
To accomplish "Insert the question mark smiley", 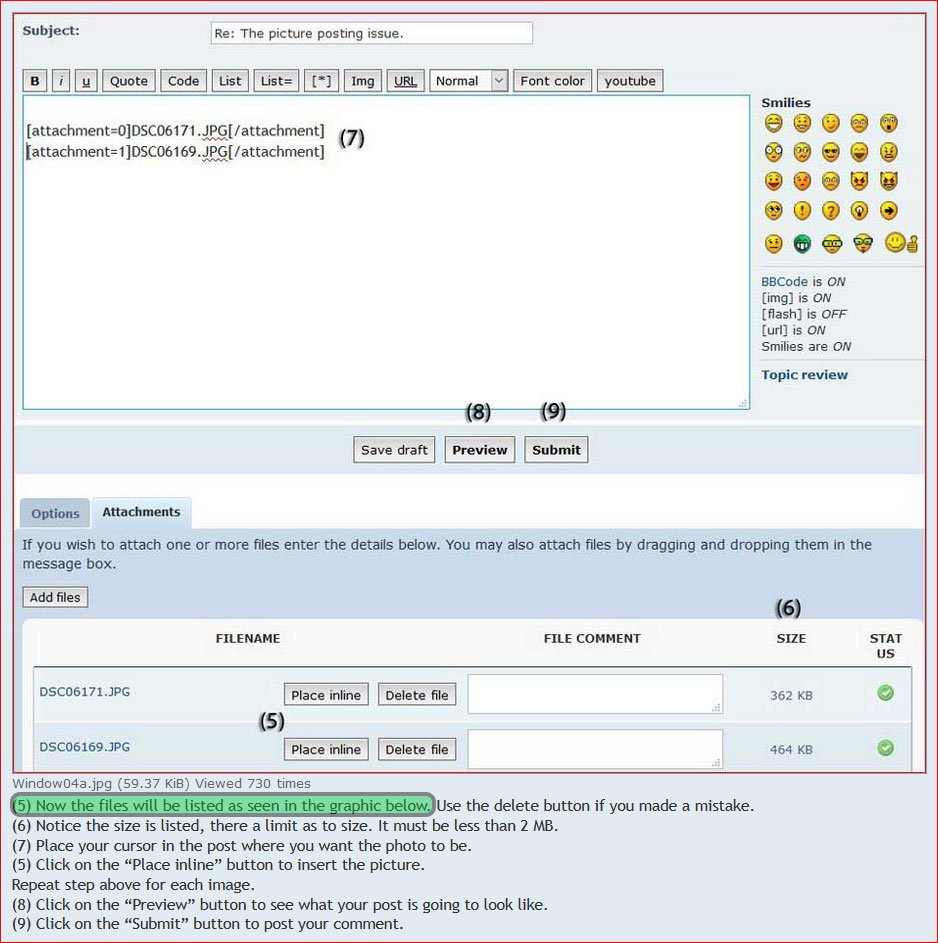I will (x=830, y=210).
